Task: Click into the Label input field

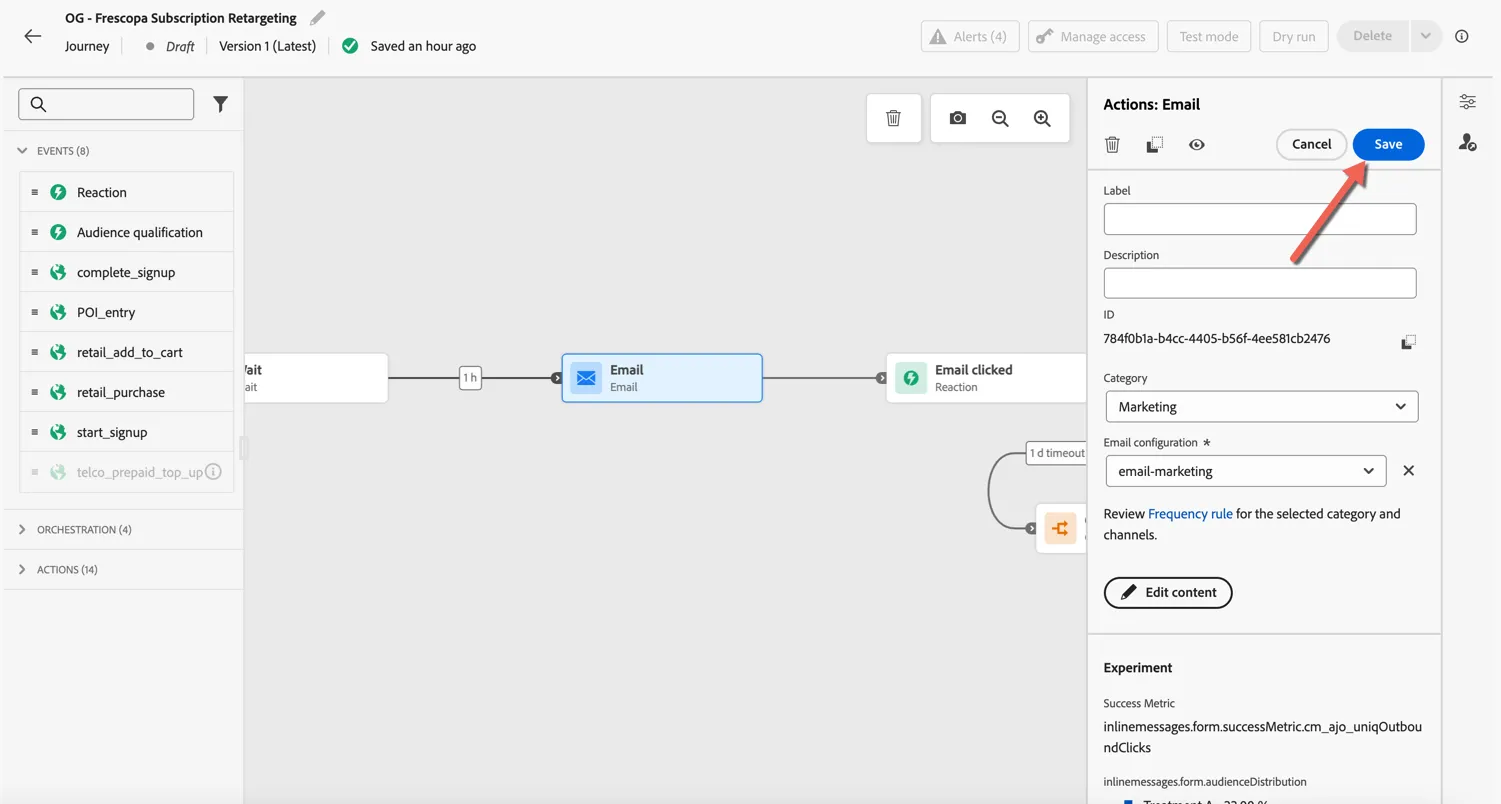Action: click(x=1260, y=219)
